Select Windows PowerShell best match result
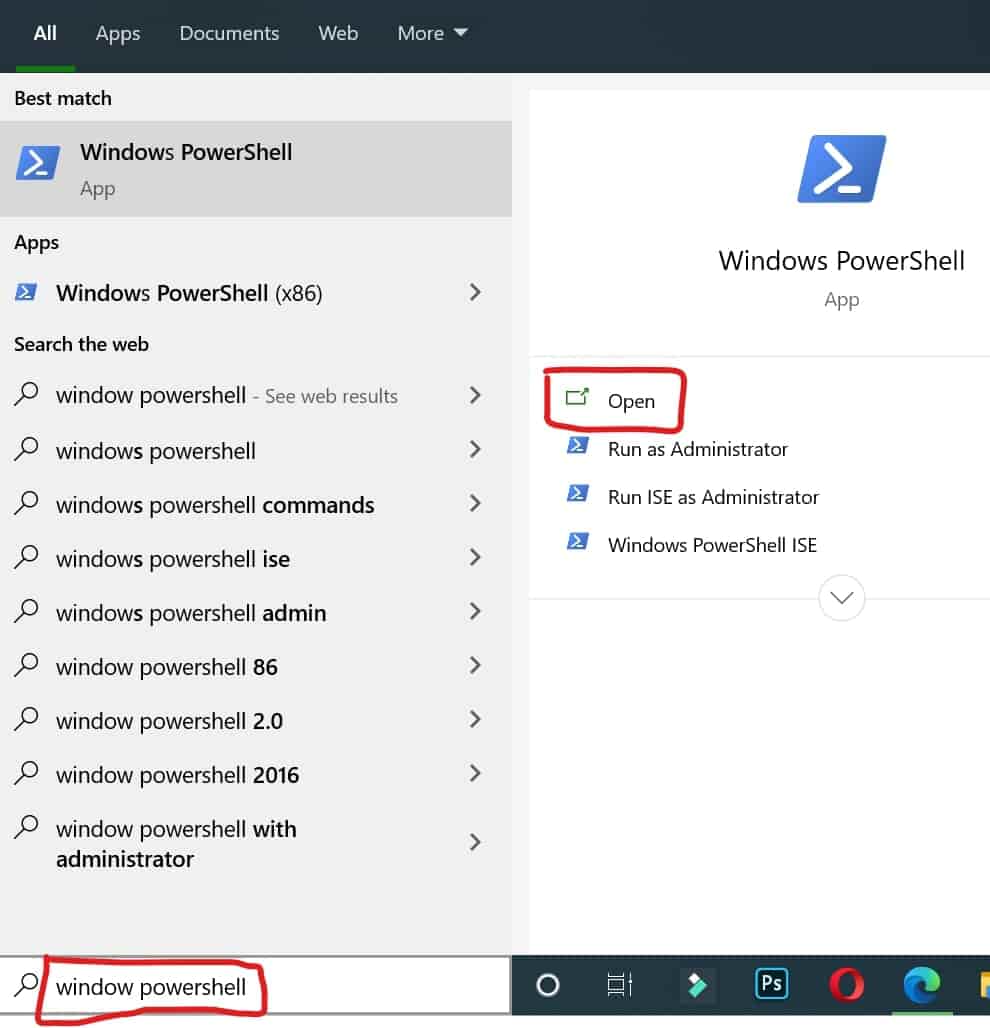This screenshot has width=990, height=1028. pyautogui.click(x=256, y=169)
